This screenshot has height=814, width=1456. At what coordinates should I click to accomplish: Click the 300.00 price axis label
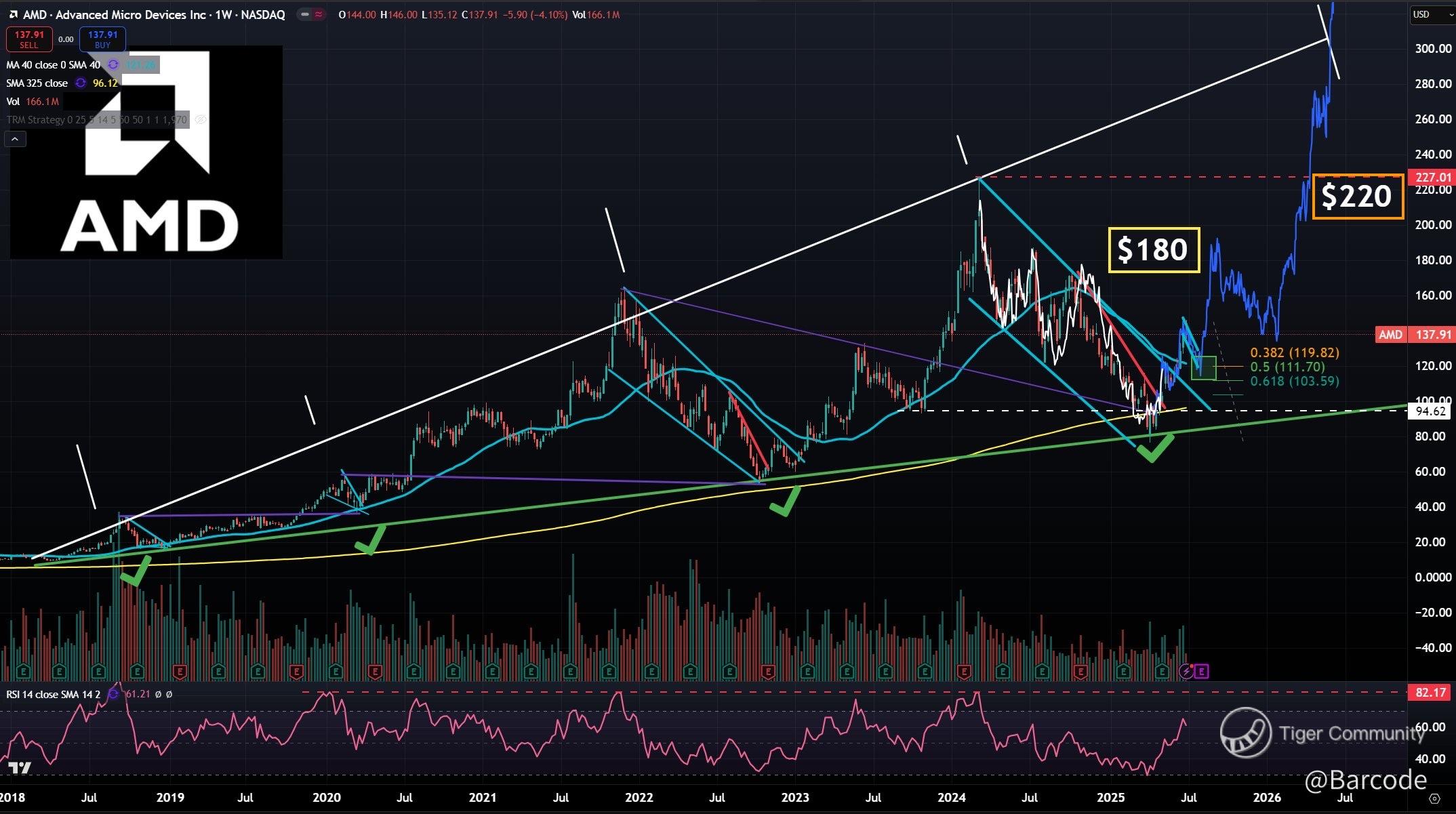point(1433,49)
